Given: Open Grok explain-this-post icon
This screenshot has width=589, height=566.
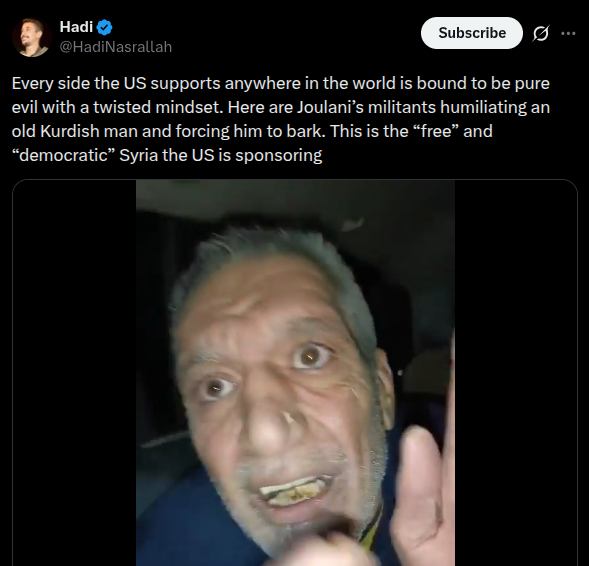Looking at the screenshot, I should point(541,33).
